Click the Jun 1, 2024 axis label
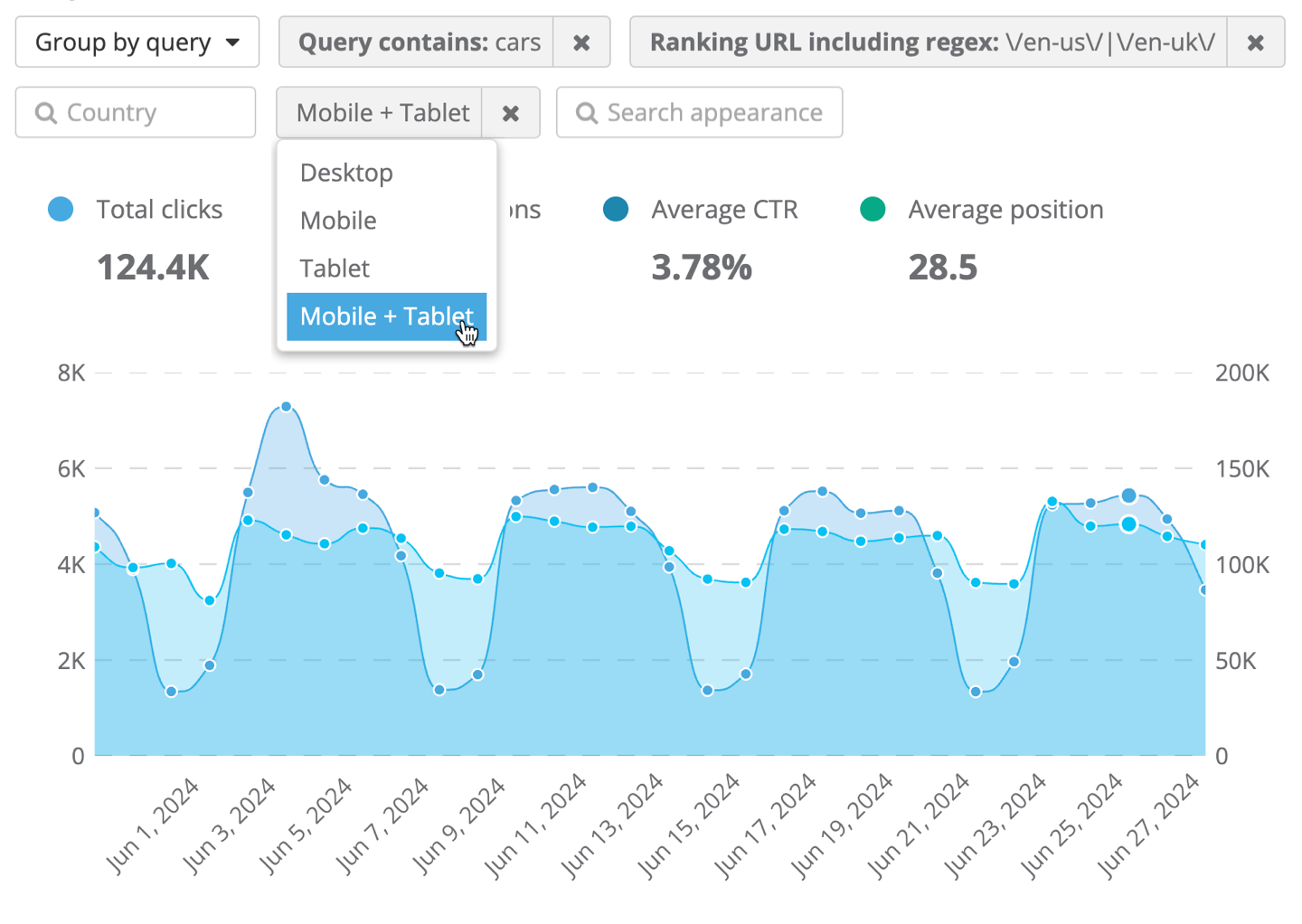The height and width of the screenshot is (924, 1302). [x=154, y=825]
